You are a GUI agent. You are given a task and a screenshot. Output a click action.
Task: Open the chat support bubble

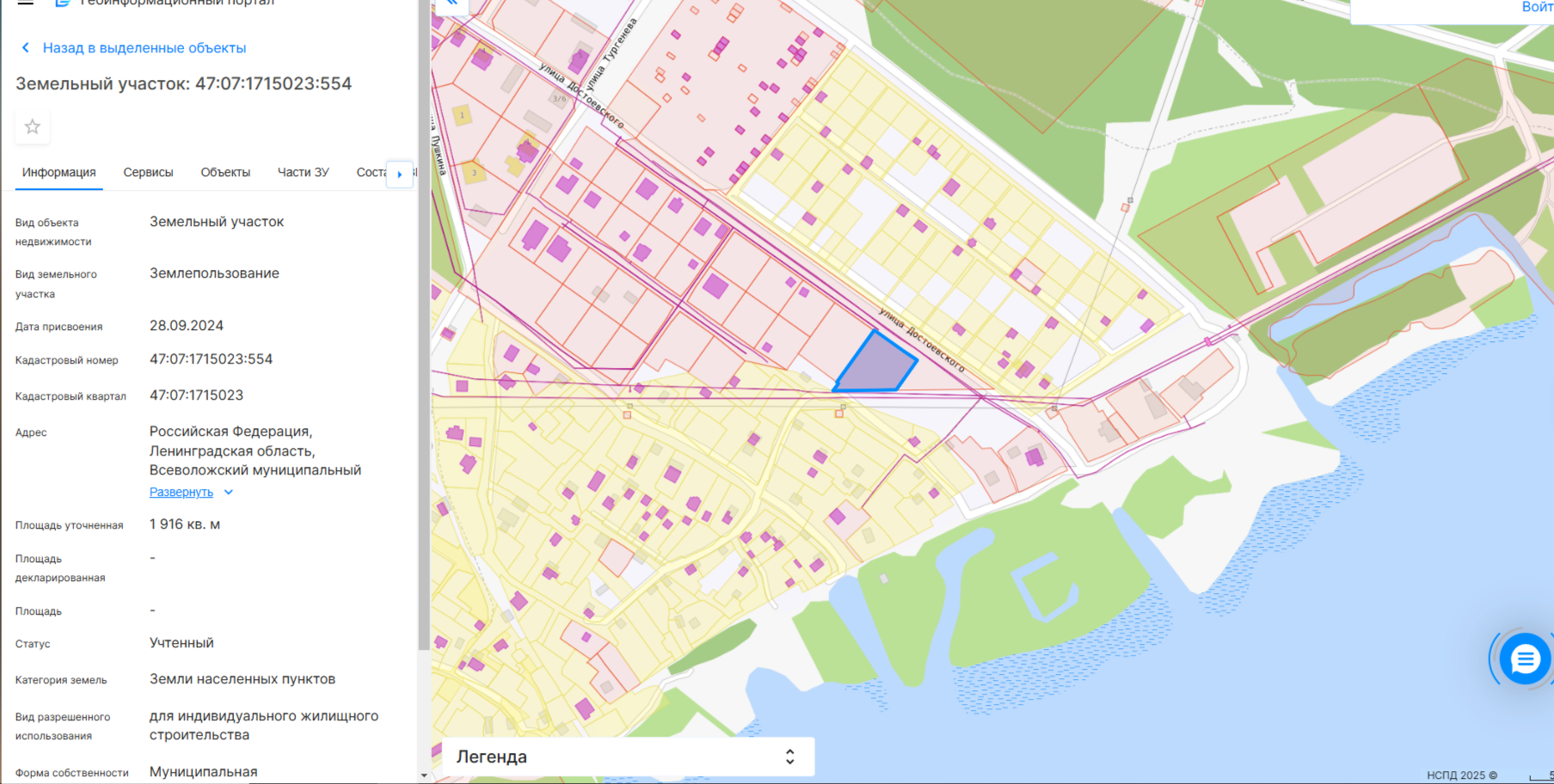click(x=1525, y=659)
